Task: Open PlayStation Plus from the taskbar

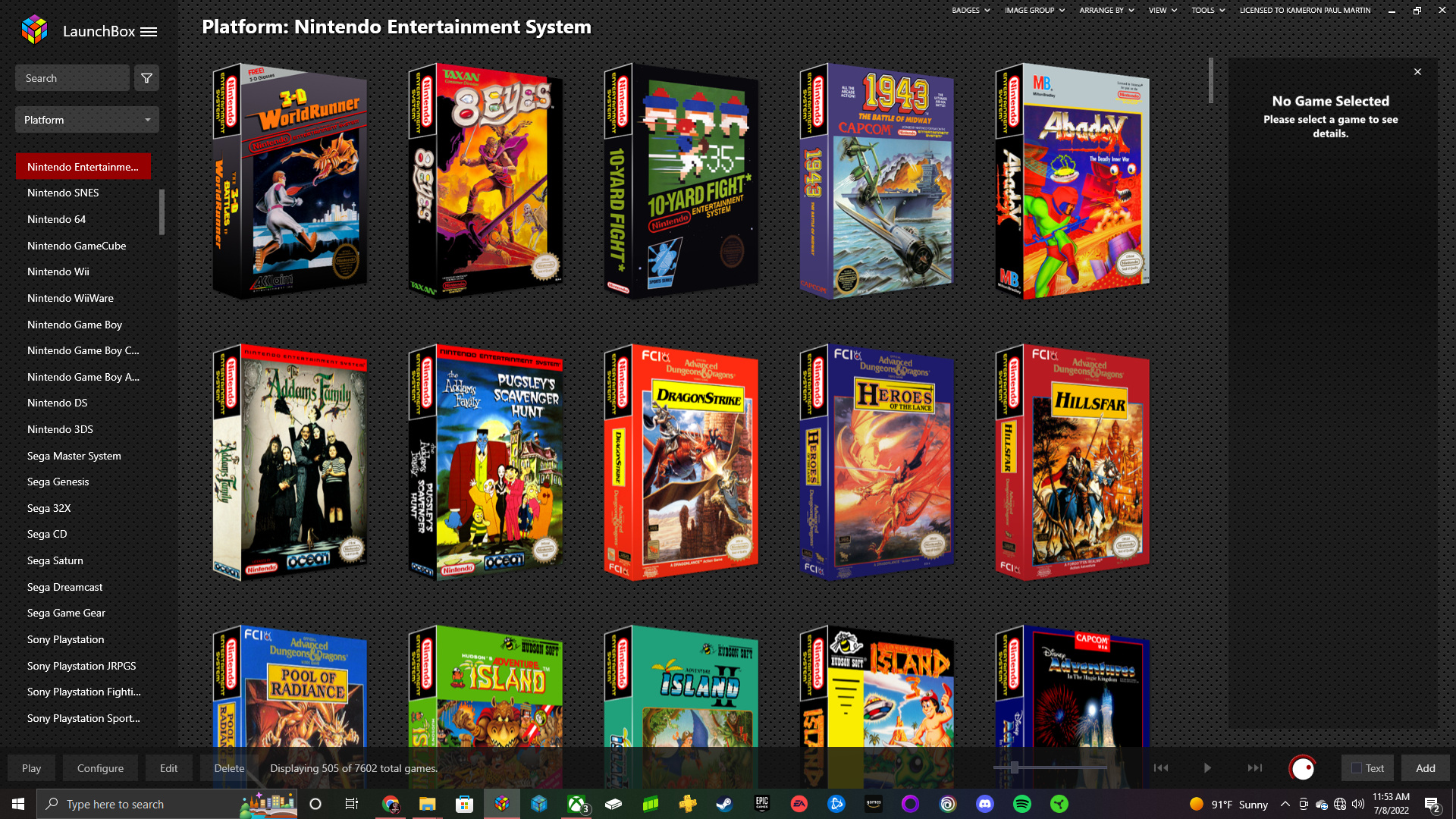Action: point(688,804)
